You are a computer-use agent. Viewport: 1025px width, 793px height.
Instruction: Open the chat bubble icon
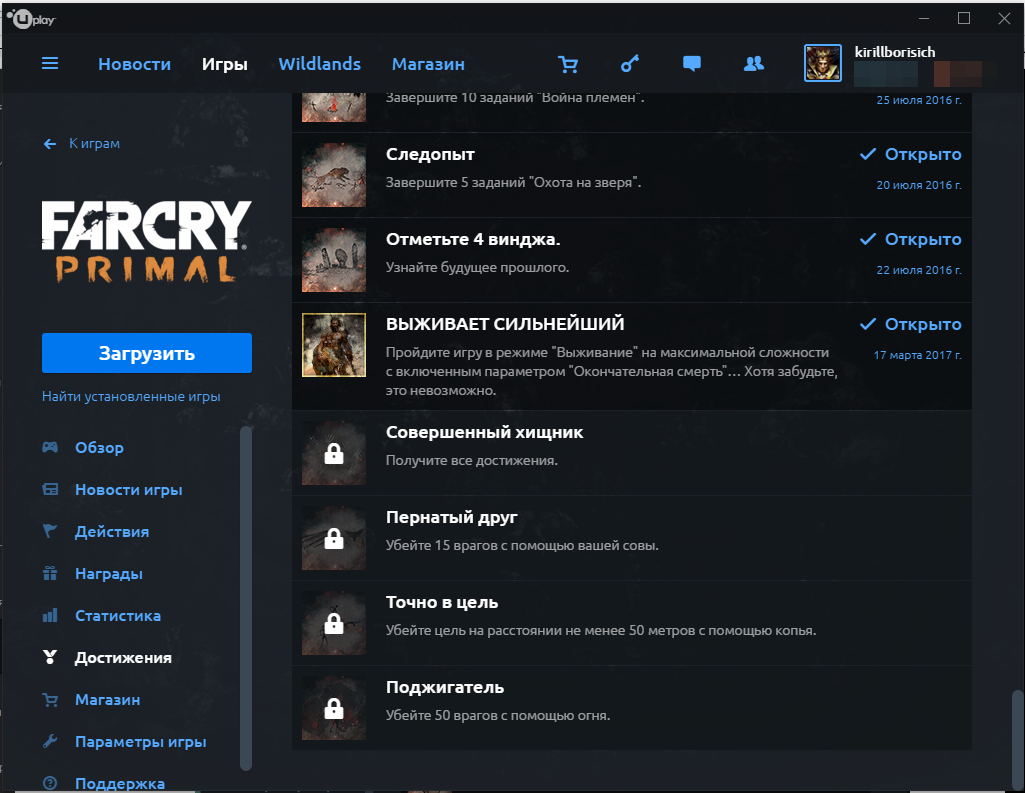click(692, 63)
